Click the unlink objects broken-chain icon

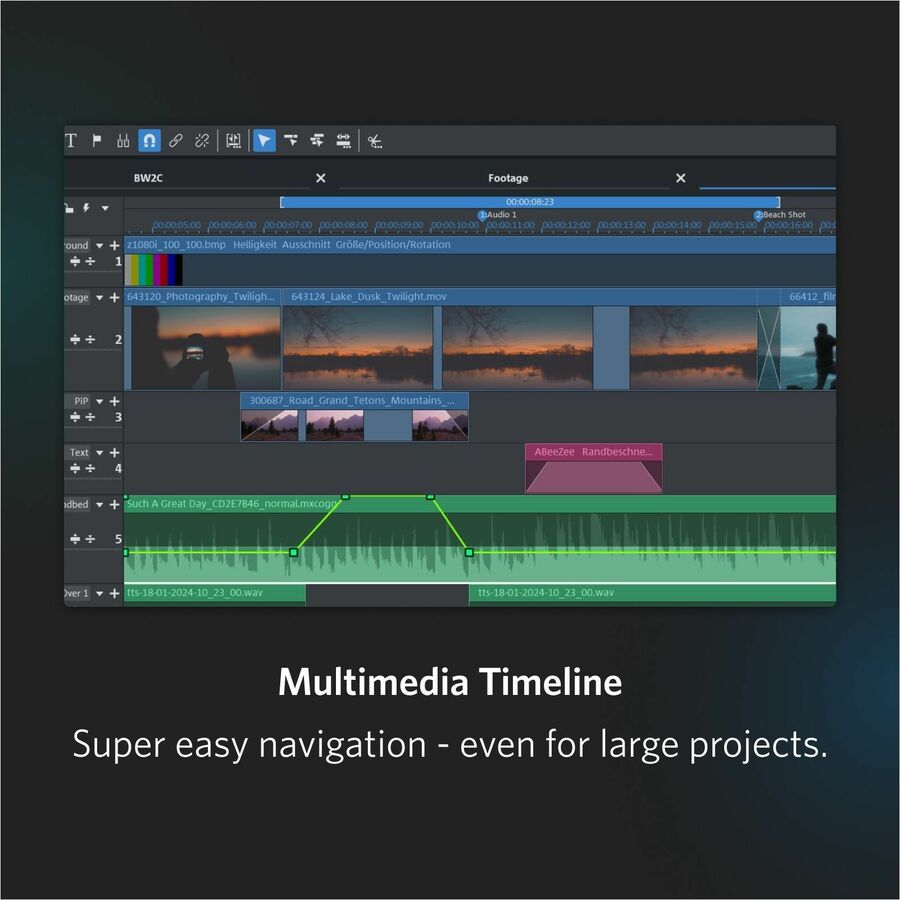[202, 141]
